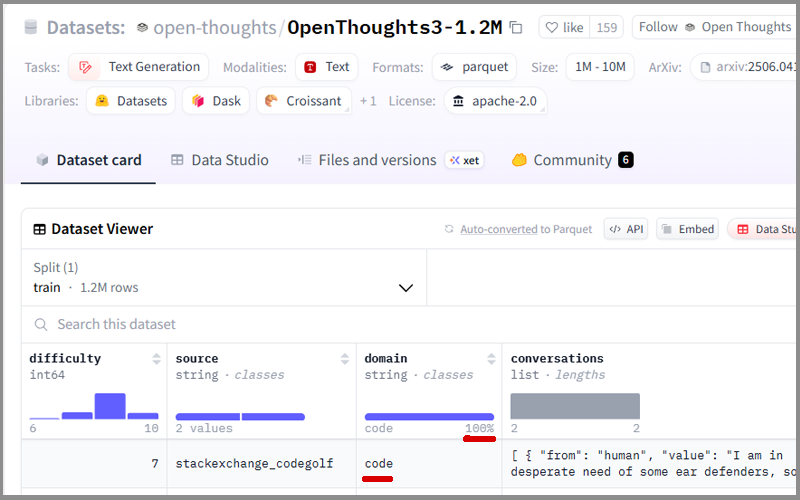Sort by the source column arrows
Screen dimensions: 800x500
click(345, 359)
